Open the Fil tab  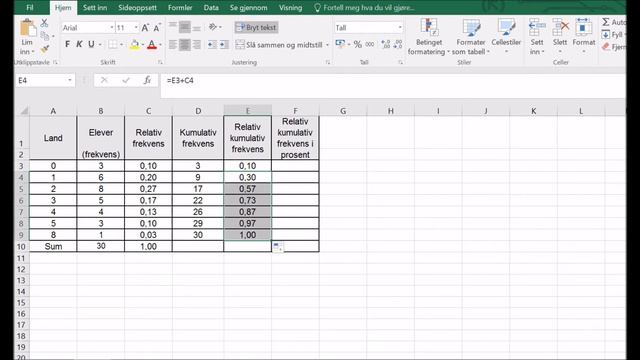30,7
